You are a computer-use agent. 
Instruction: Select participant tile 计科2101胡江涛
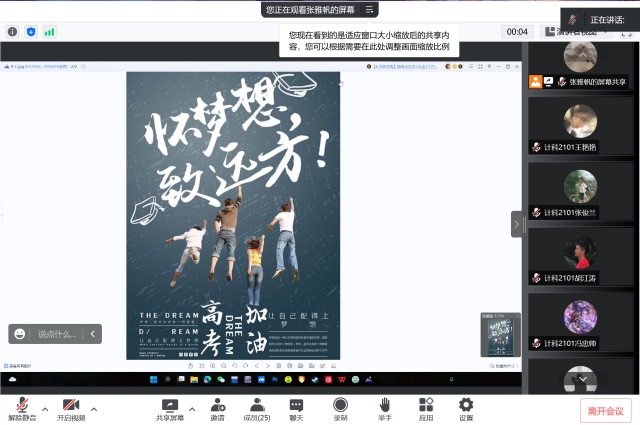[581, 257]
